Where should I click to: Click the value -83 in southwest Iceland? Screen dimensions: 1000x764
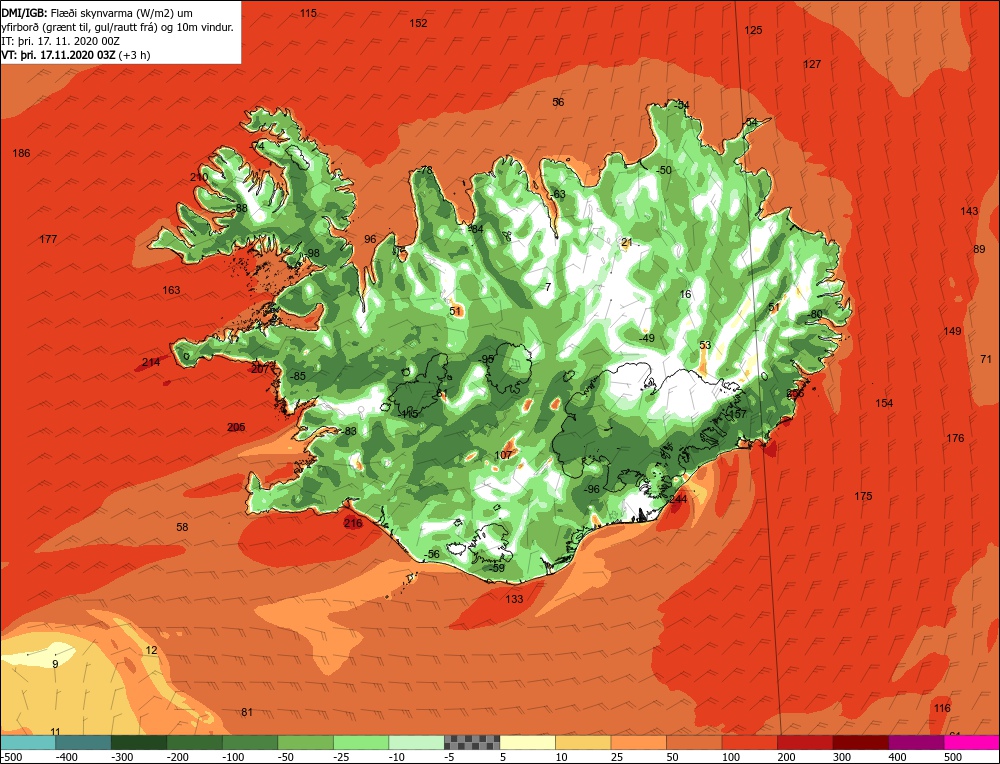348,431
